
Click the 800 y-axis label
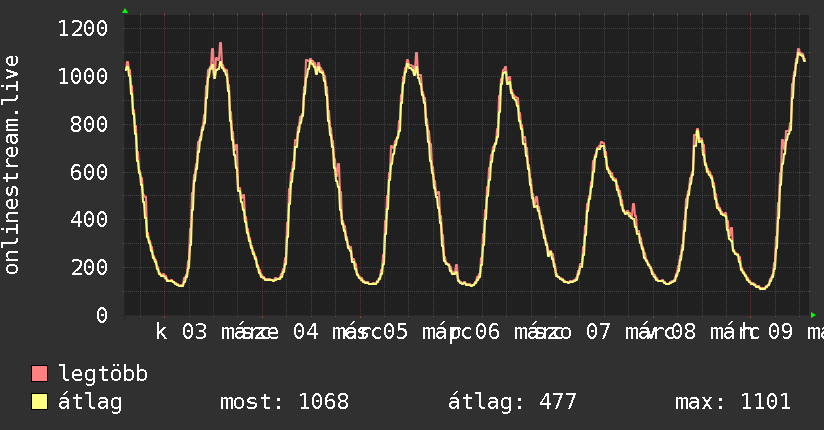[x=89, y=125]
